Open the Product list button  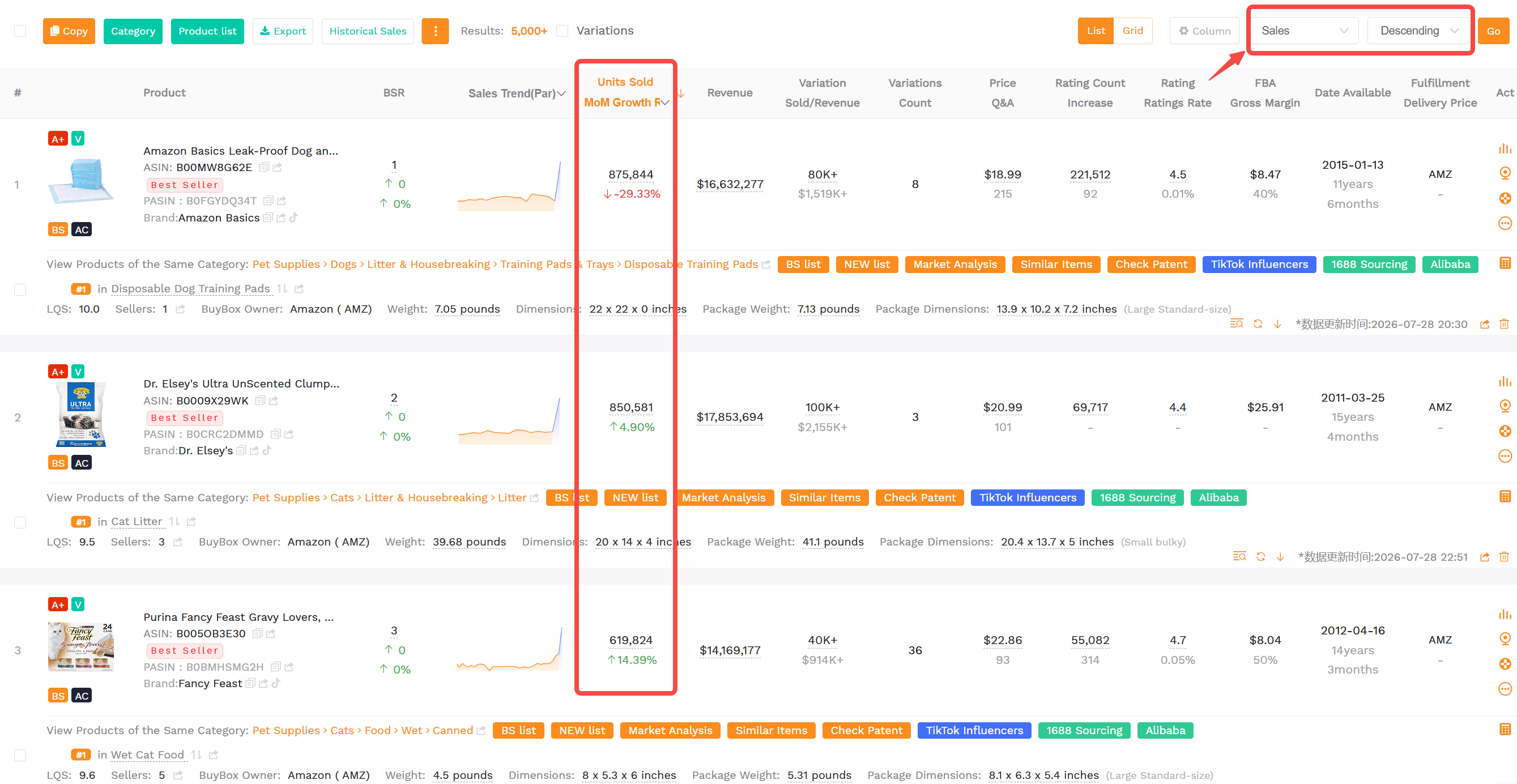207,31
